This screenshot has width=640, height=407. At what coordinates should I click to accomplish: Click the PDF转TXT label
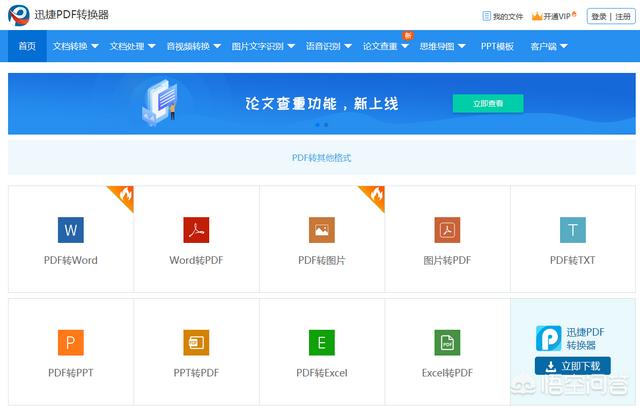tap(573, 260)
